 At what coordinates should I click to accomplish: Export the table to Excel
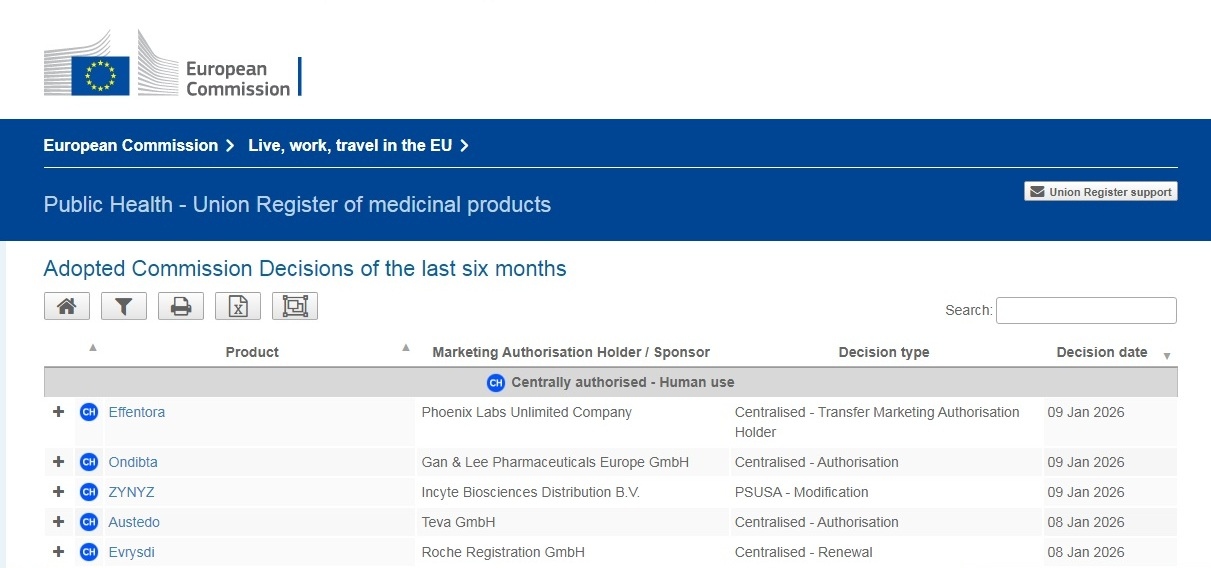tap(238, 307)
